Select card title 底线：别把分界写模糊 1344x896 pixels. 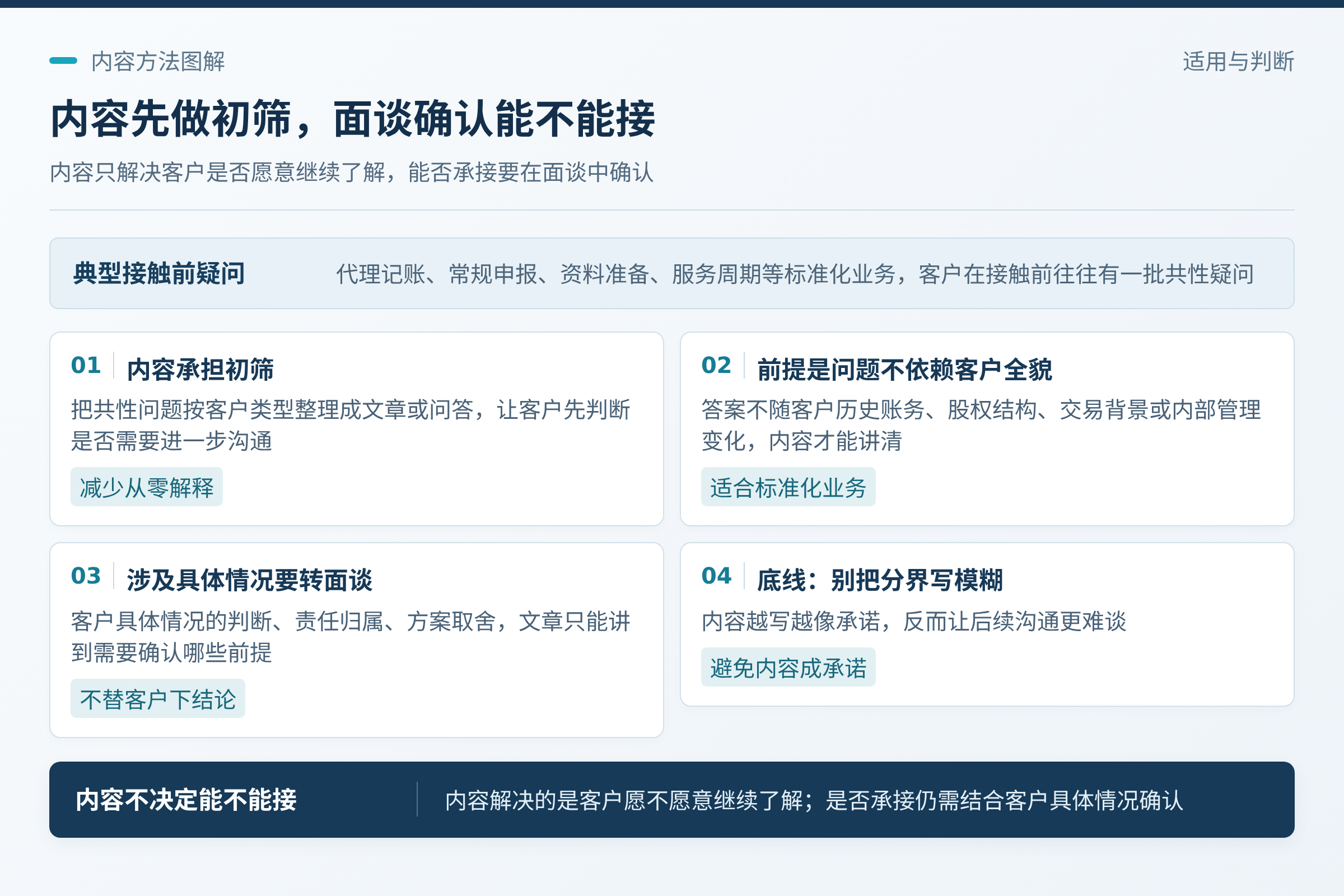(x=880, y=580)
